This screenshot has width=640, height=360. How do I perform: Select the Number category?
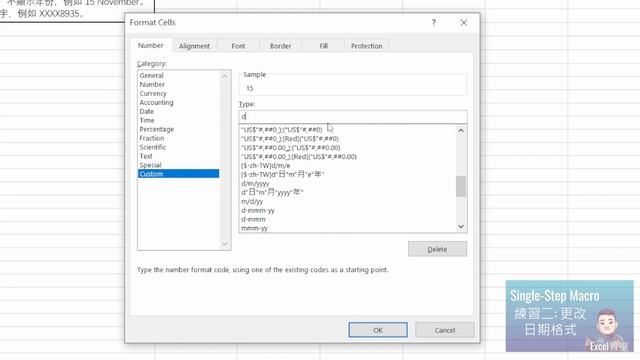pyautogui.click(x=178, y=84)
